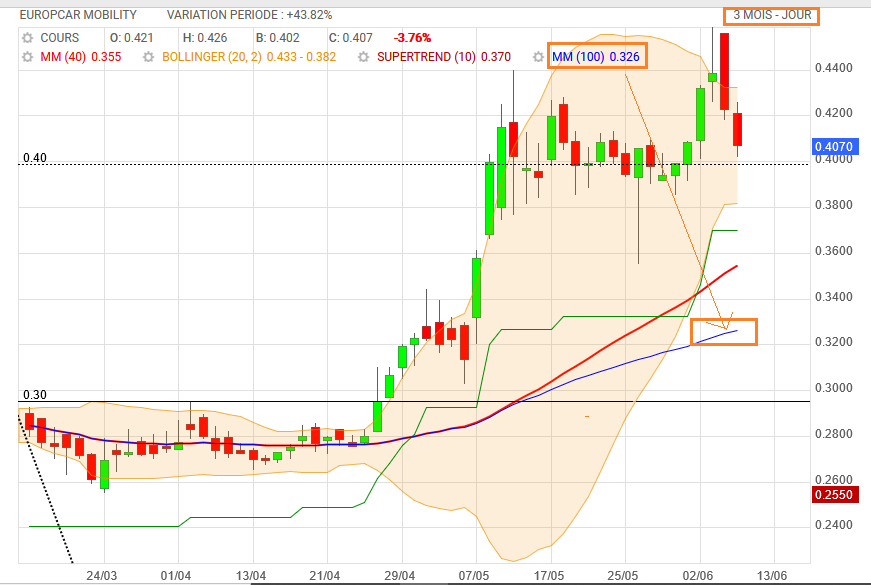Open settings gear next to COURS

(x=27, y=38)
